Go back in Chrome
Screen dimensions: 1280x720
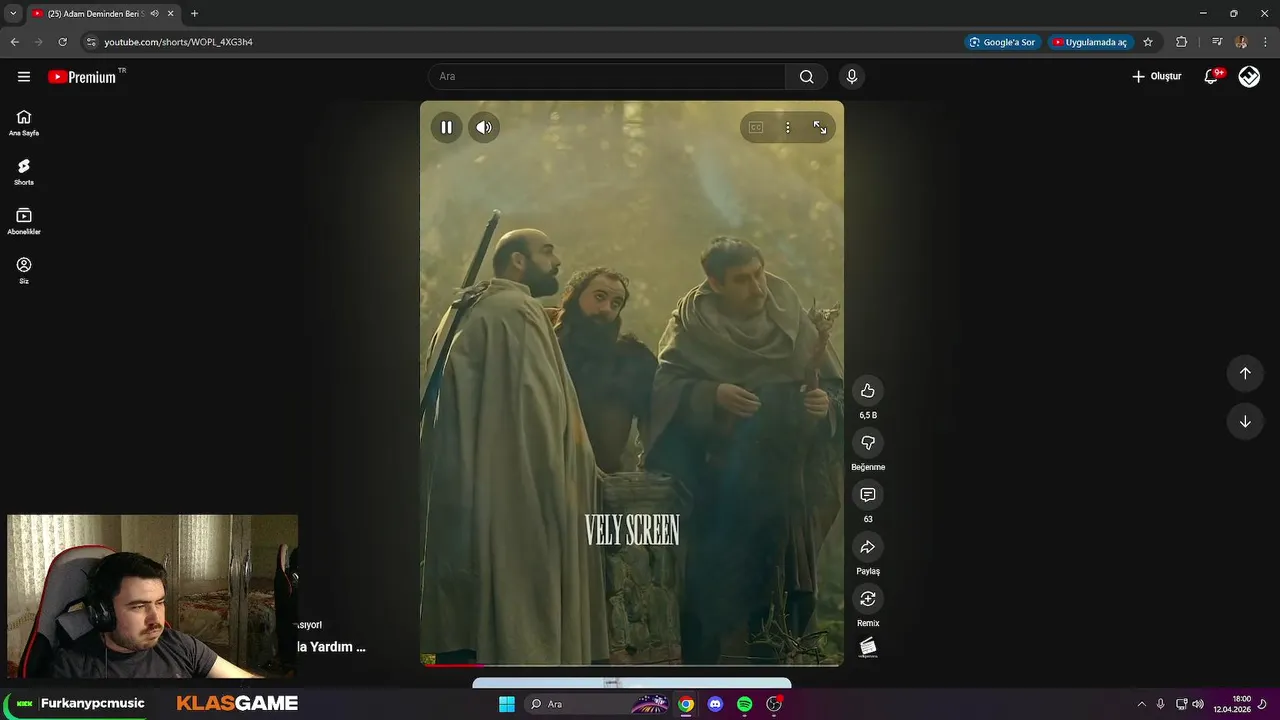click(14, 42)
